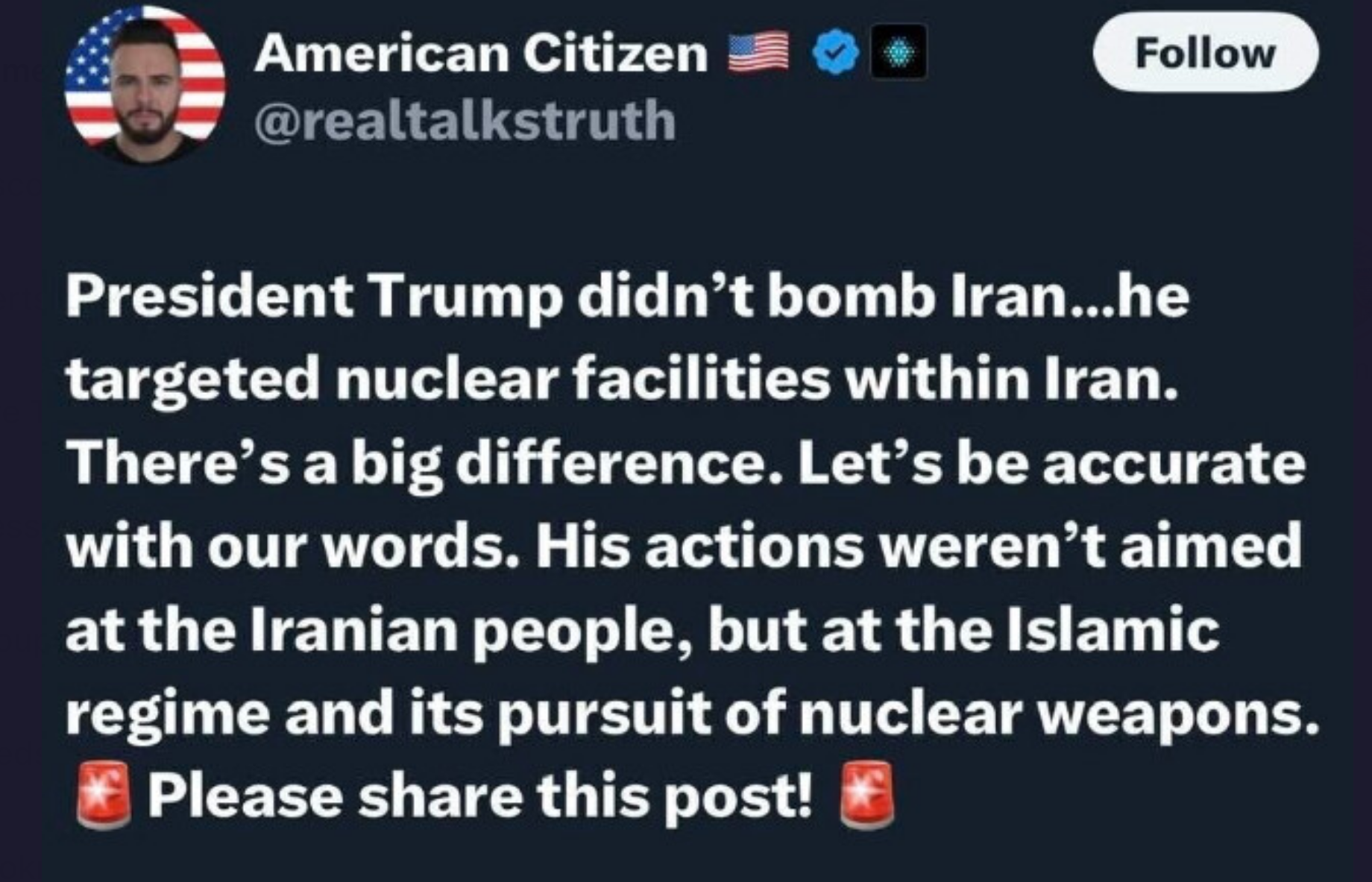Click the line "President Trump didn't bomb Iran...he"
The image size is (1372, 882).
click(627, 296)
